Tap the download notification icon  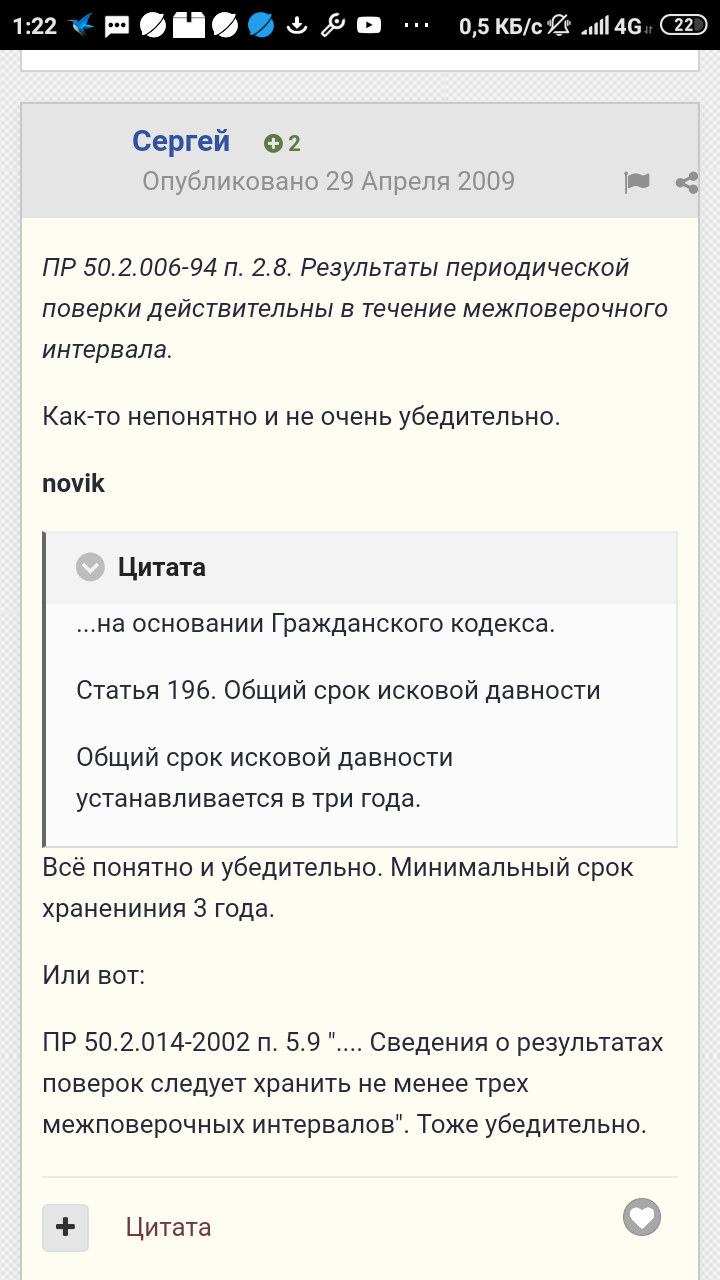point(297,26)
